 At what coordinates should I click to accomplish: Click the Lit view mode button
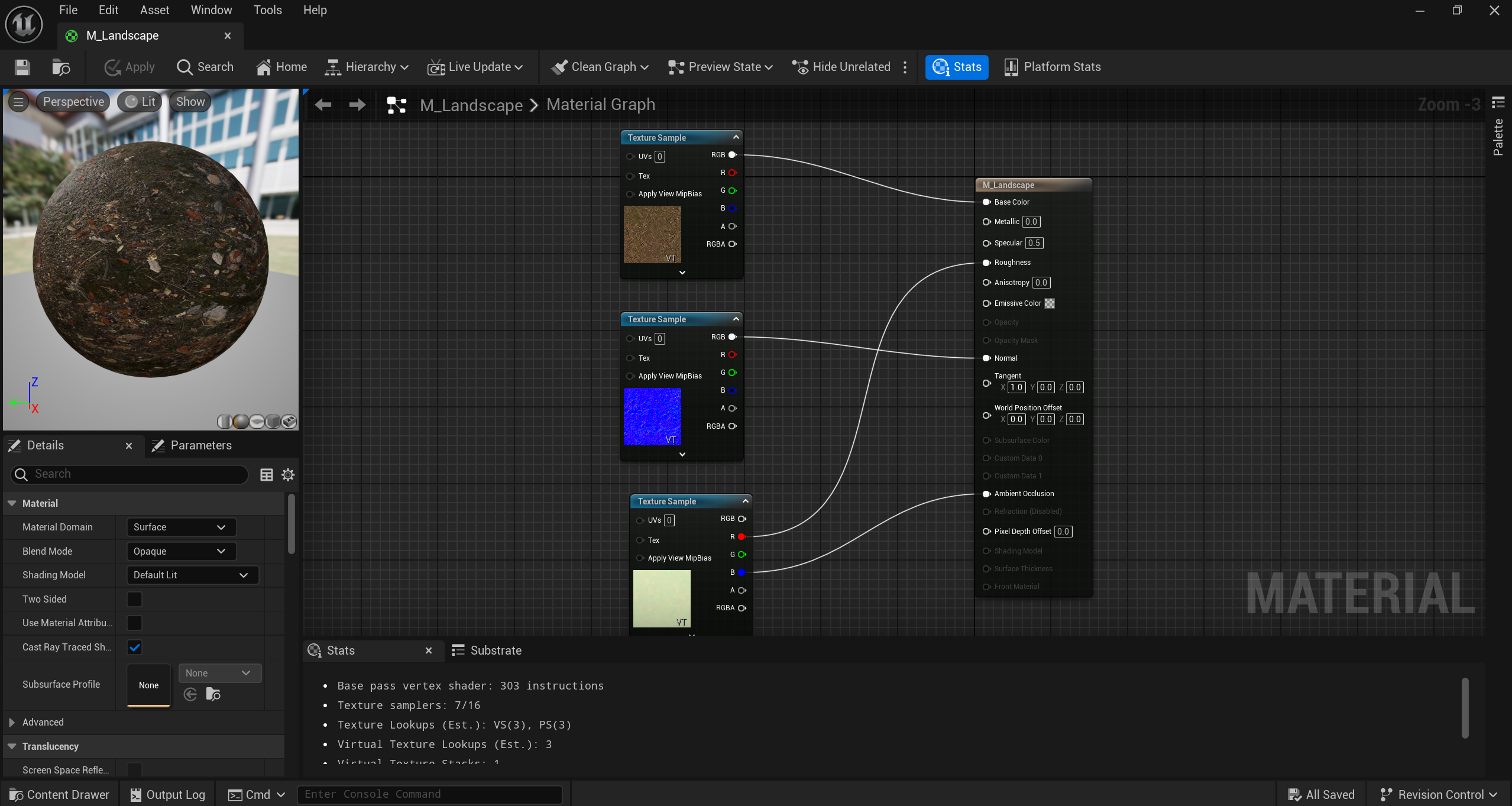point(140,102)
